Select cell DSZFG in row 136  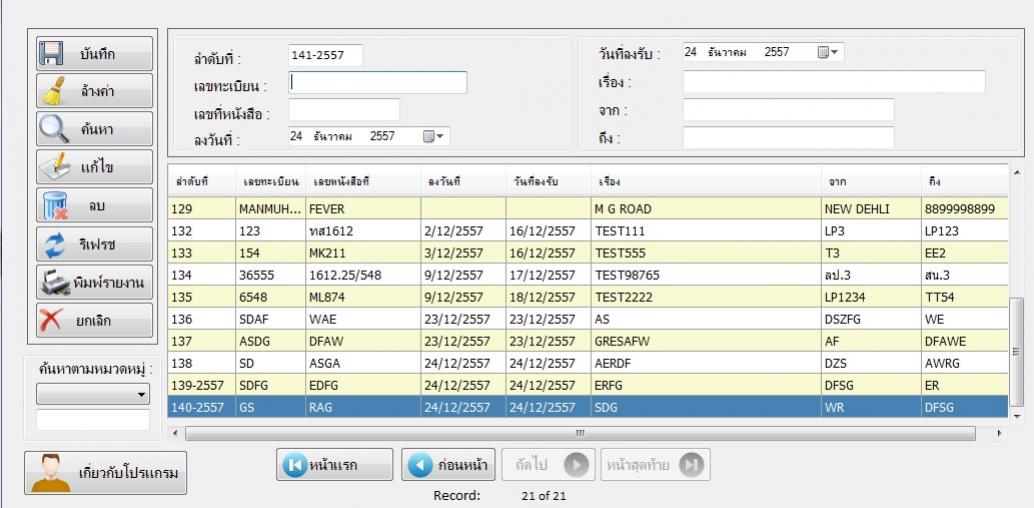tap(871, 320)
